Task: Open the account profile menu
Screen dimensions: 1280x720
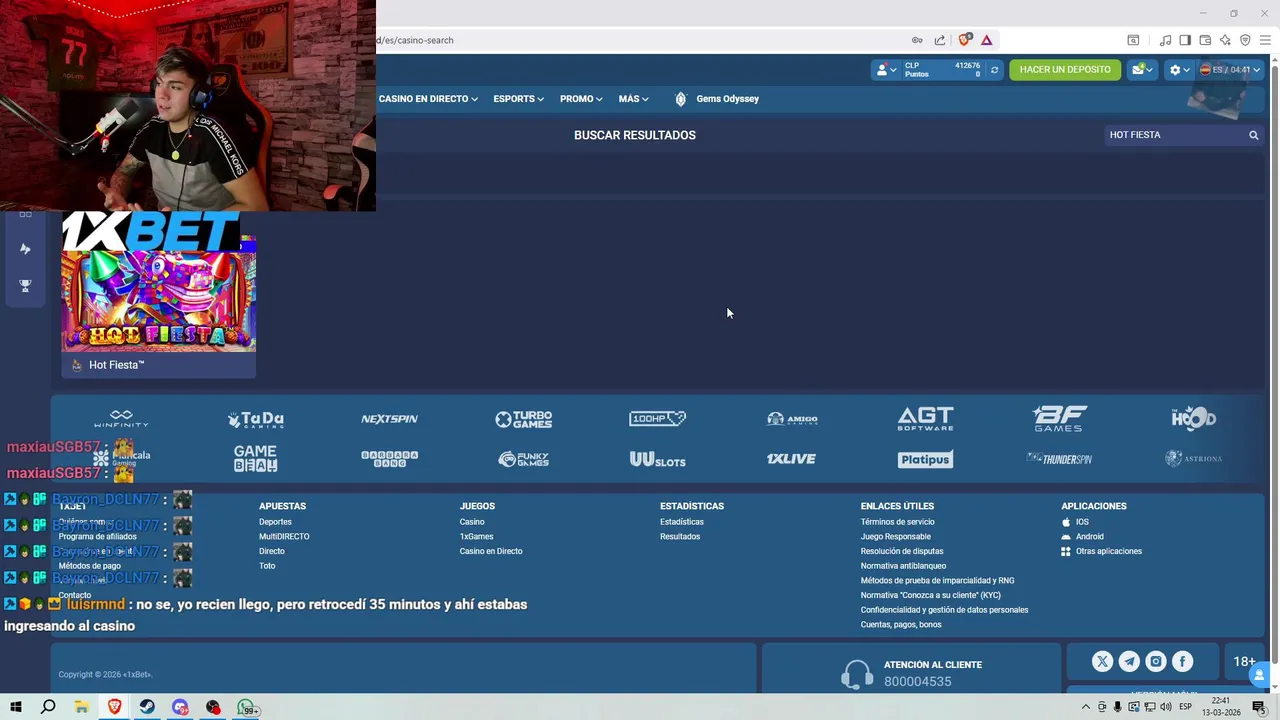Action: point(886,70)
